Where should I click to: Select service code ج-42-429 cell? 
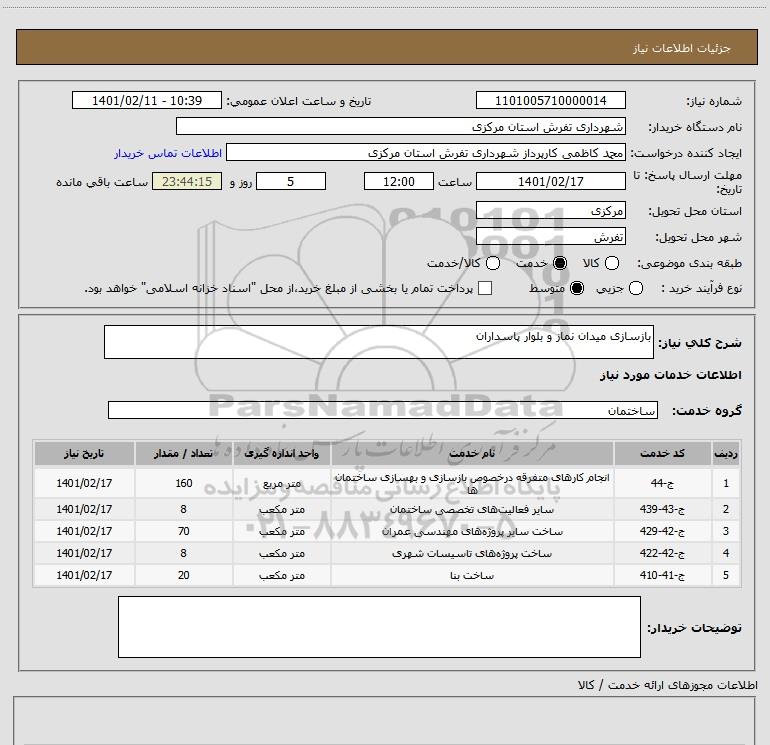(x=662, y=531)
